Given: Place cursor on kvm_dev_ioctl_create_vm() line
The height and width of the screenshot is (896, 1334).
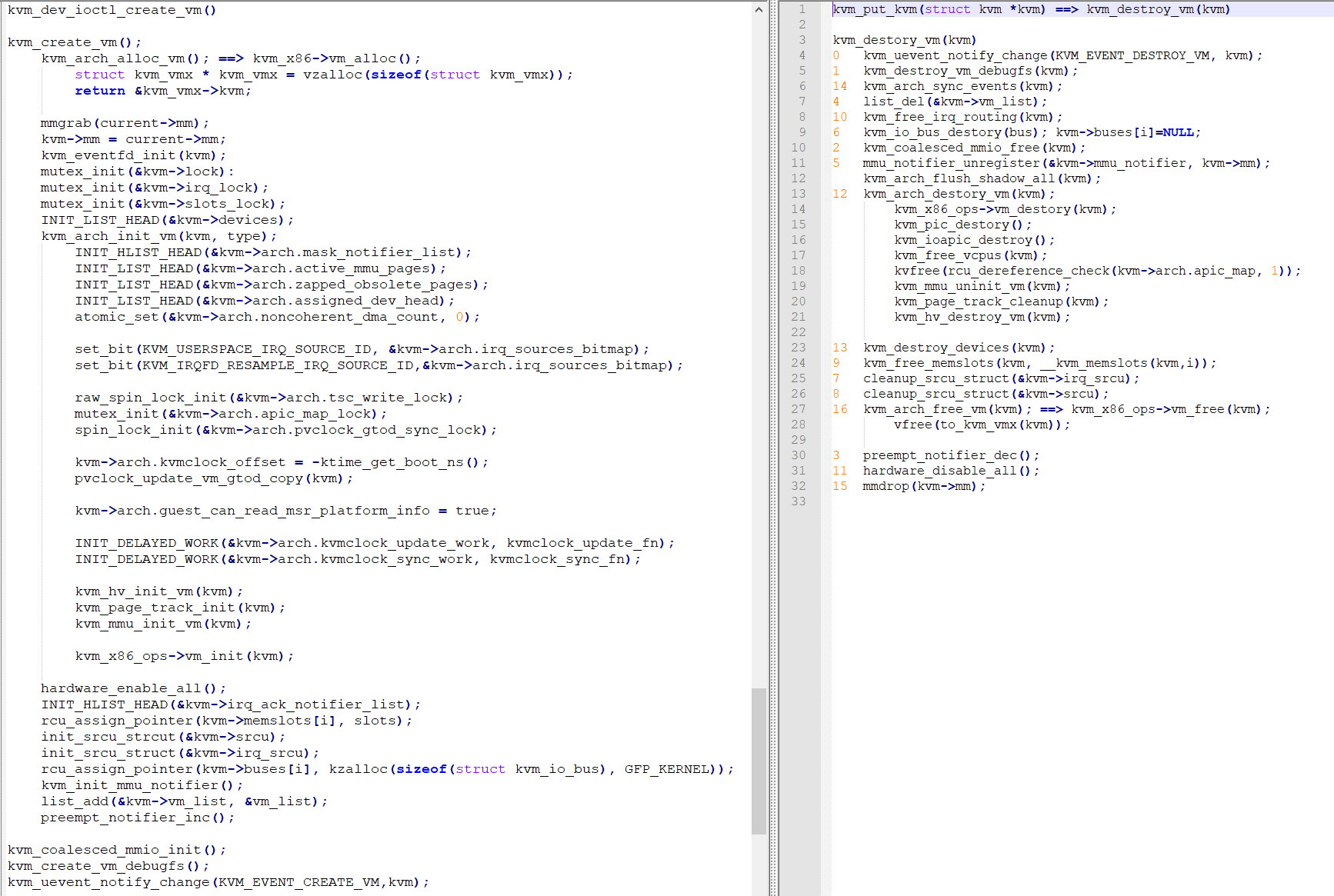Looking at the screenshot, I should [x=112, y=10].
